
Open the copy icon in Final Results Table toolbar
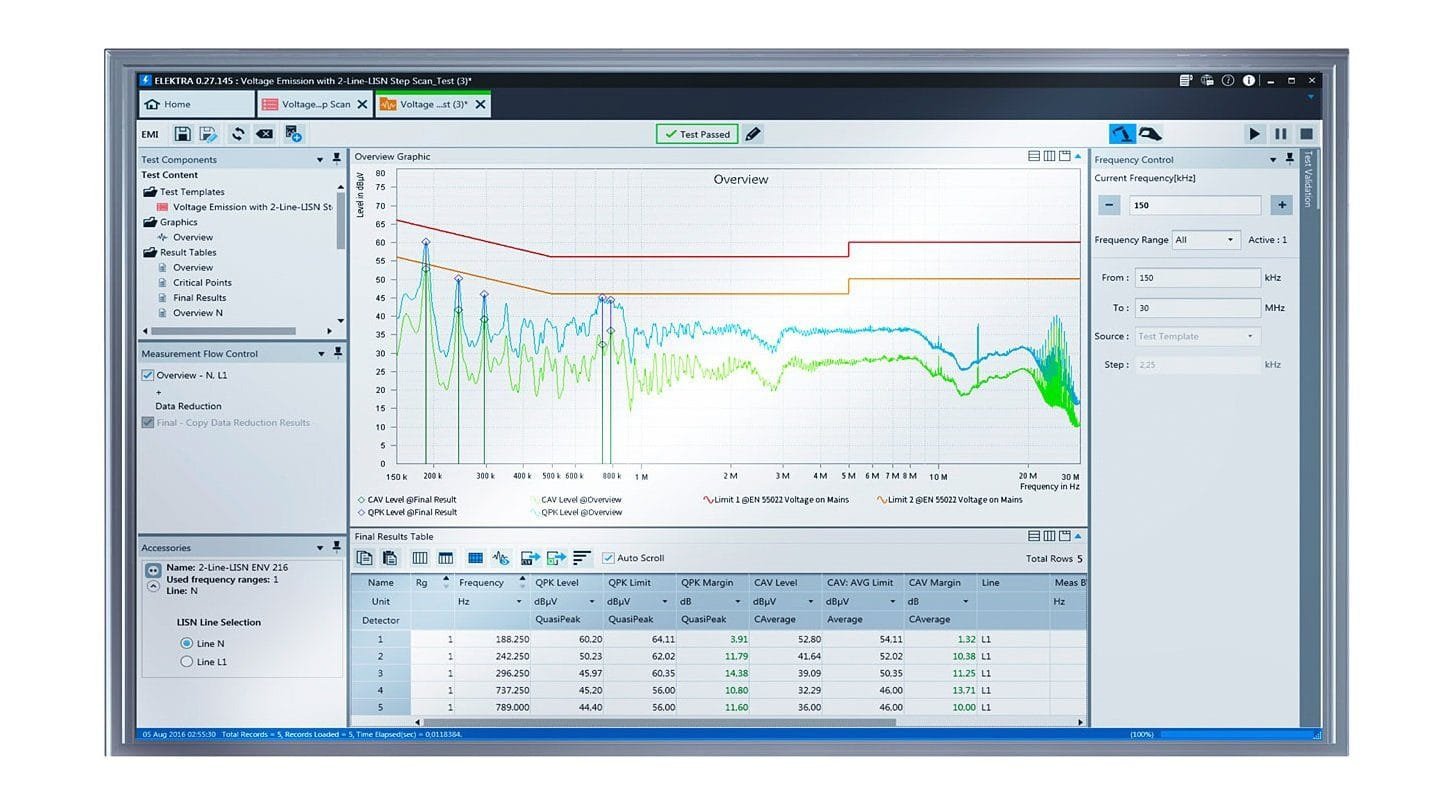365,558
